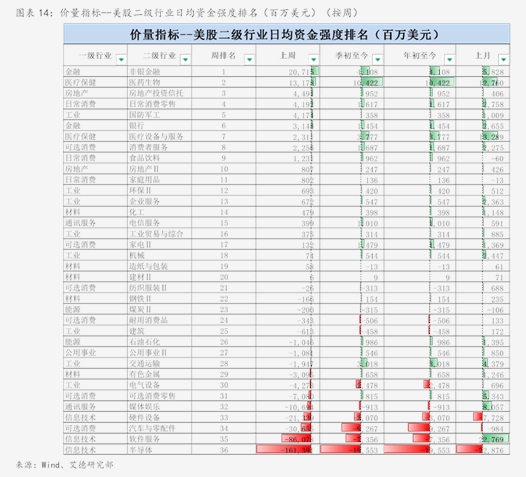Select the 机械 cell

point(160,255)
